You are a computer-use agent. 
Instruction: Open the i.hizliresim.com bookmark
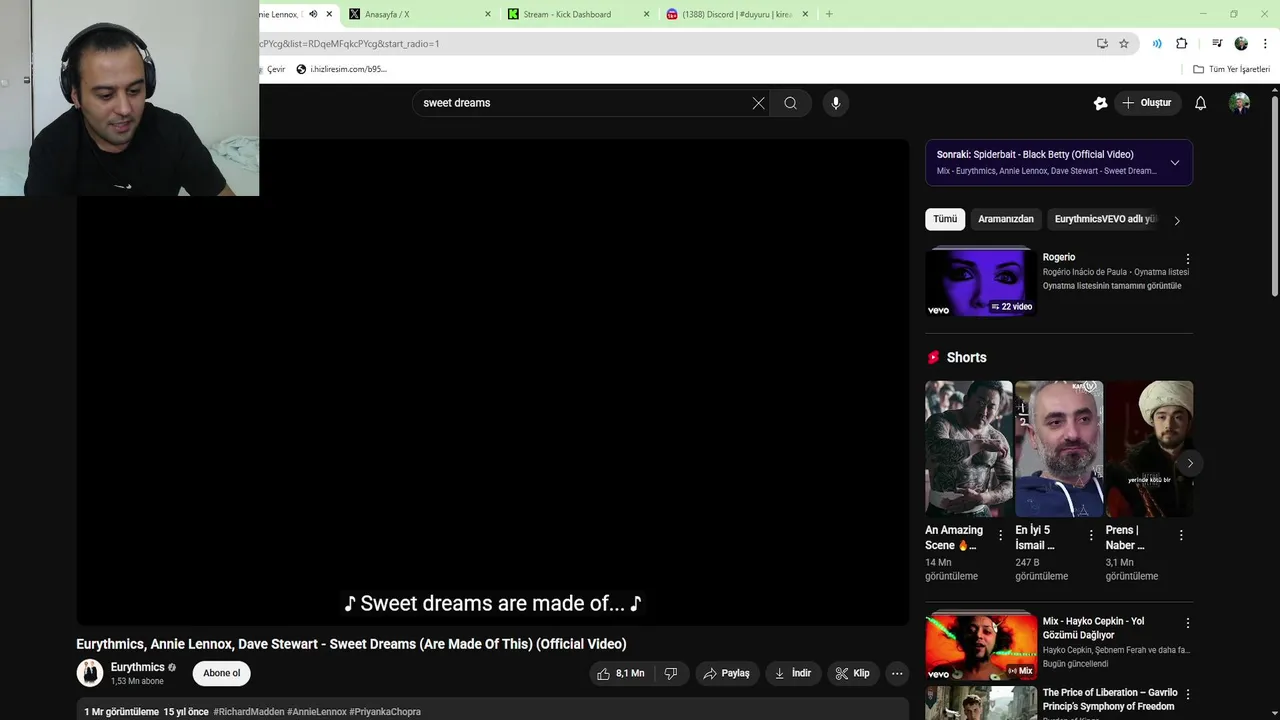point(341,69)
